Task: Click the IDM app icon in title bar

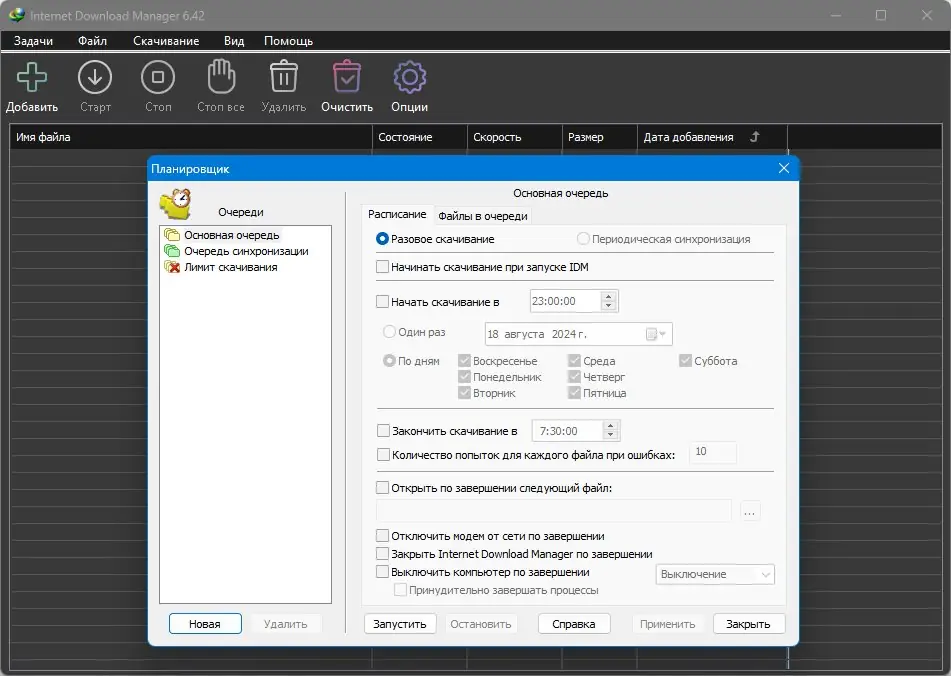Action: pos(16,15)
